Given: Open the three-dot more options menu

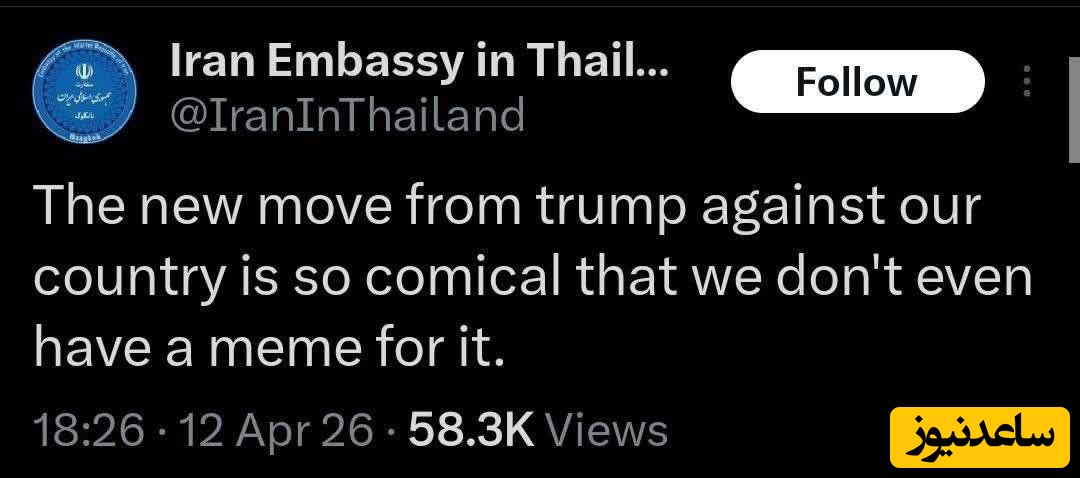Looking at the screenshot, I should (x=1026, y=82).
